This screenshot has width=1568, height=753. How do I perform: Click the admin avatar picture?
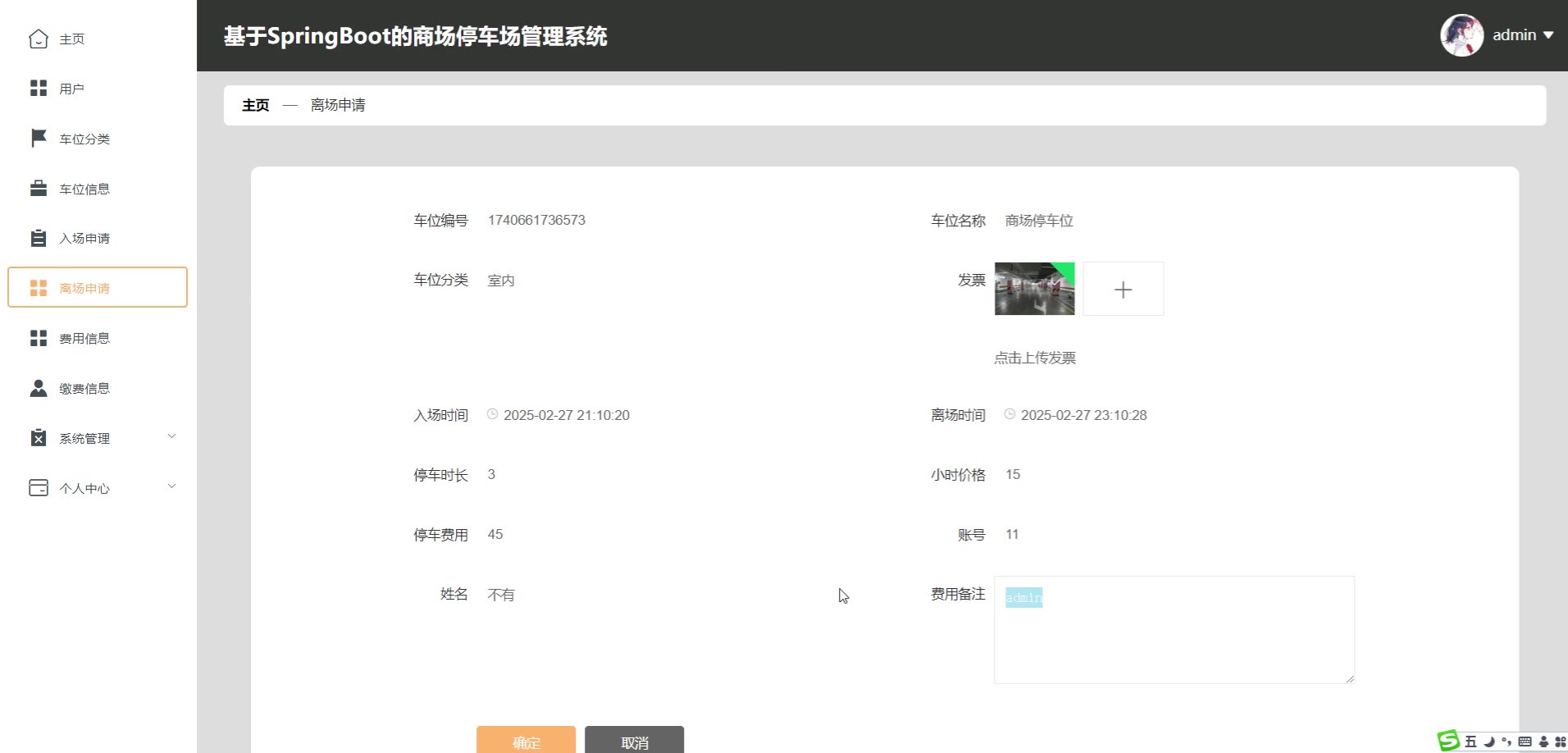pyautogui.click(x=1461, y=35)
